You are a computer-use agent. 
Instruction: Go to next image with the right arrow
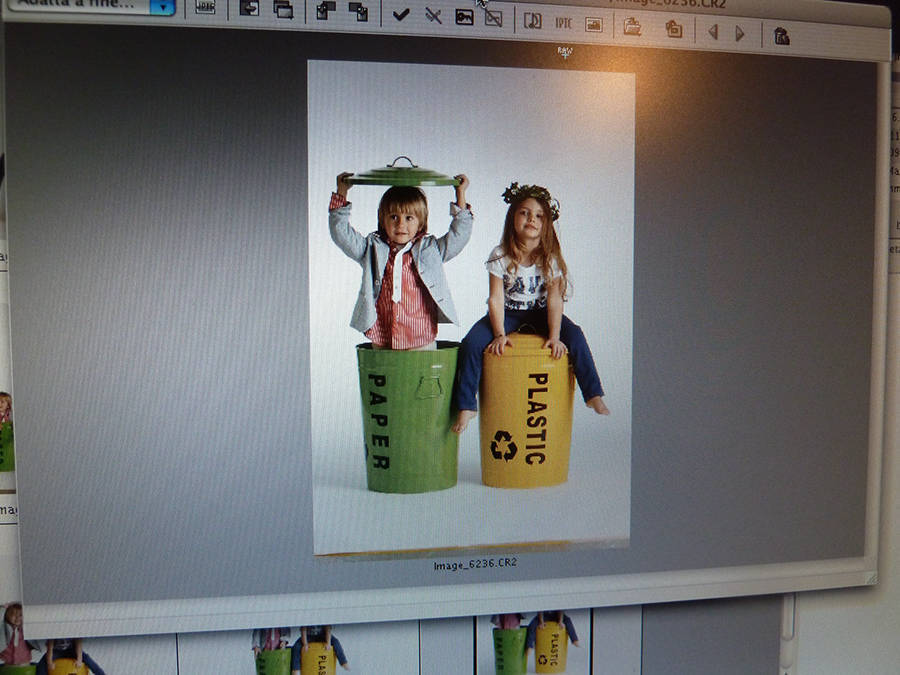(x=740, y=33)
